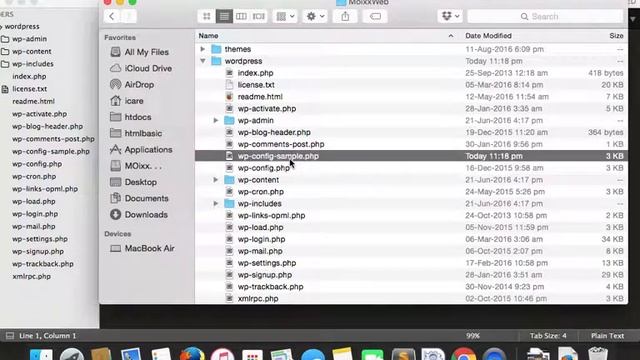Open All My Files in sidebar

tap(140, 52)
